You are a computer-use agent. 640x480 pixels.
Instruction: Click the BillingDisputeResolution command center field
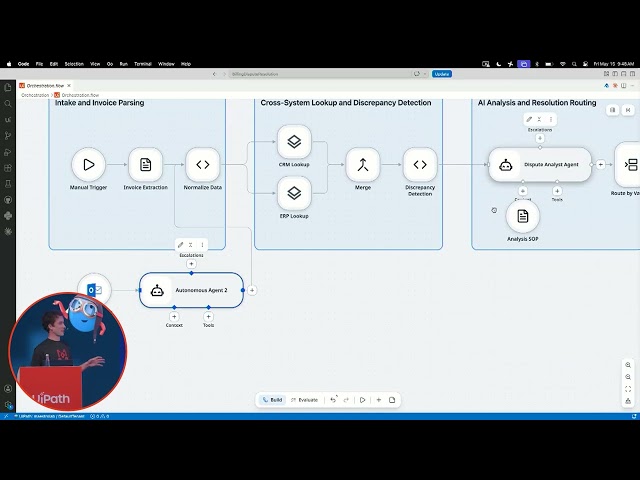tap(320, 74)
